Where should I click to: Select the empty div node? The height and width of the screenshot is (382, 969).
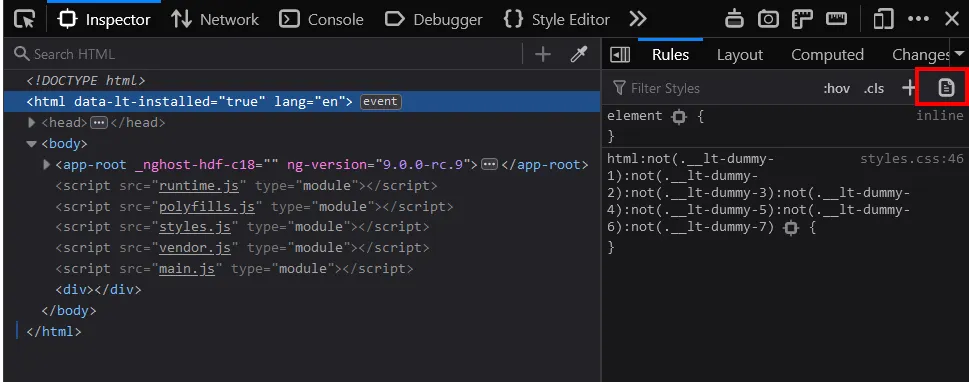tap(99, 289)
